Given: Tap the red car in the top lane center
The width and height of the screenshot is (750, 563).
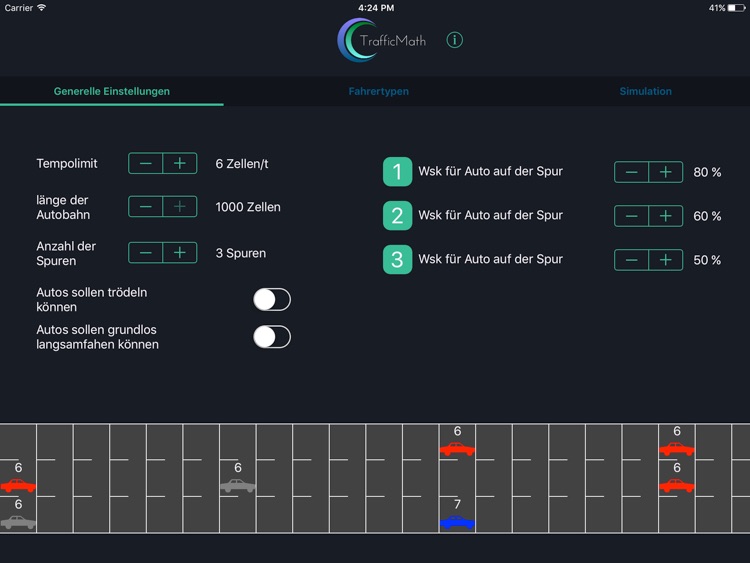Looking at the screenshot, I should point(457,449).
